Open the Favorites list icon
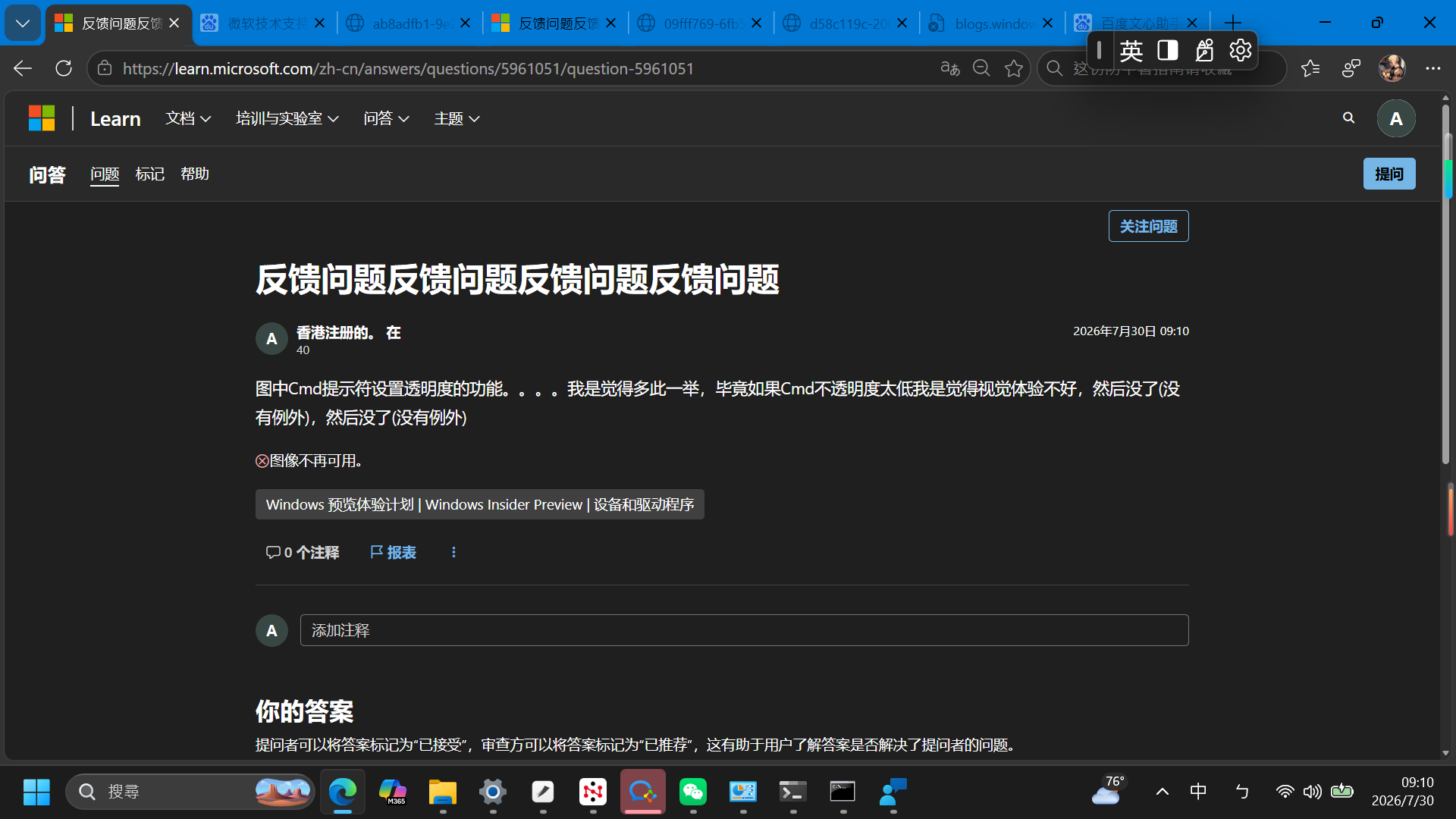Screen dimensions: 1456x819 tap(1310, 69)
